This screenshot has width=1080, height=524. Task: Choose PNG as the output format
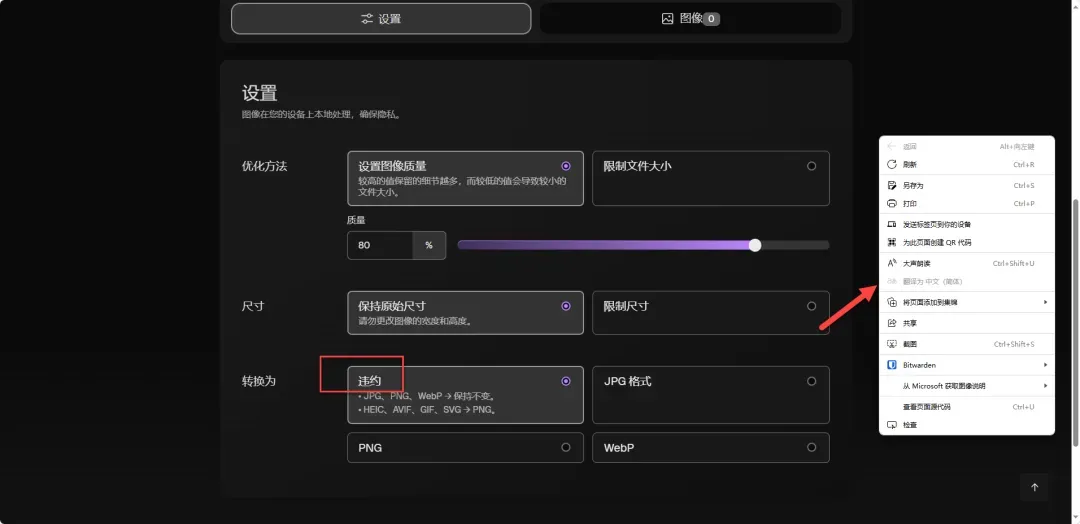(466, 448)
